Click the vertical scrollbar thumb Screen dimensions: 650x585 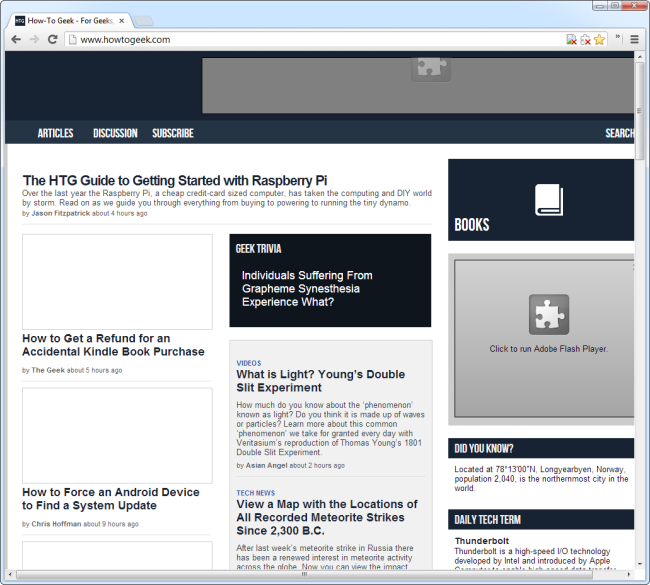pyautogui.click(x=639, y=111)
